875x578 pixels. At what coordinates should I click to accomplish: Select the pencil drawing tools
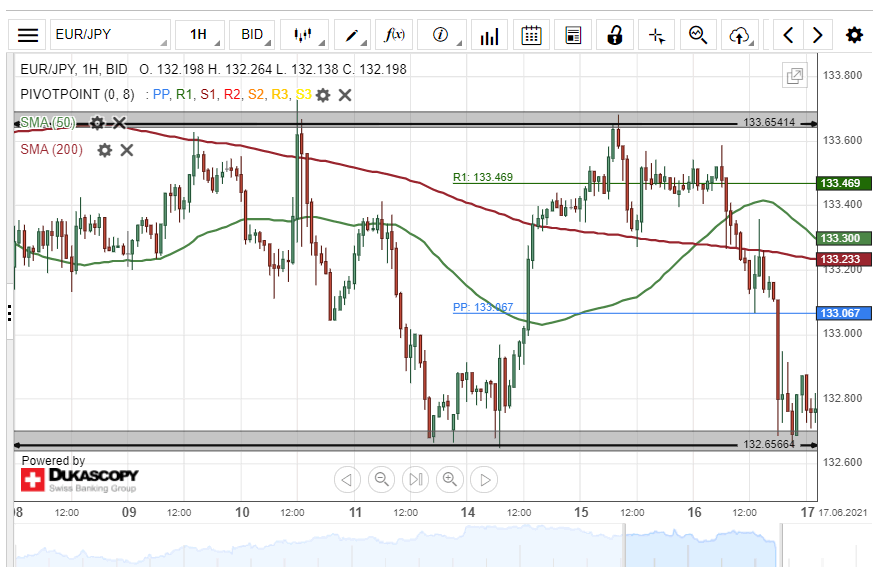coord(354,35)
